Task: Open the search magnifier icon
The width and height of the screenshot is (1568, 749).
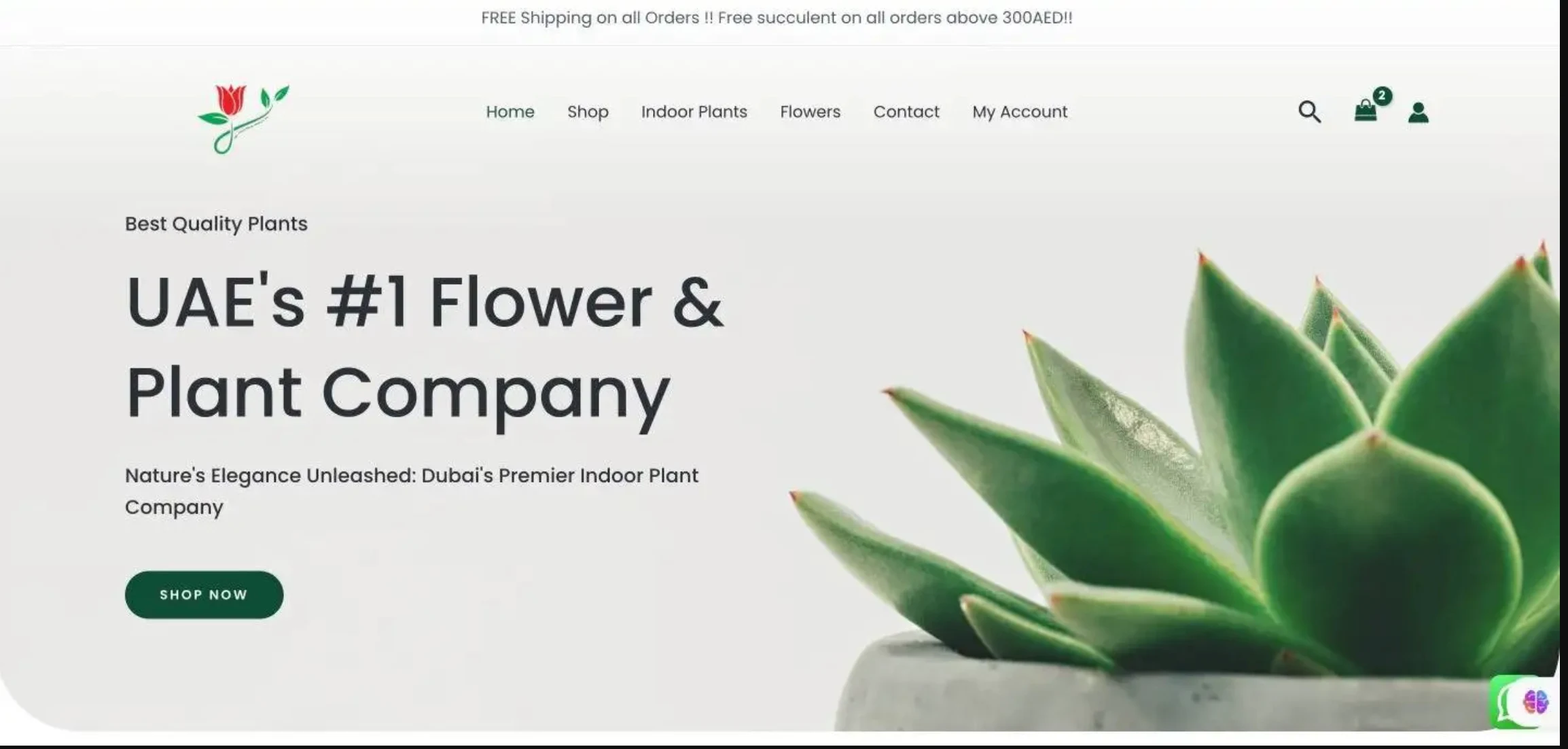Action: pos(1309,111)
